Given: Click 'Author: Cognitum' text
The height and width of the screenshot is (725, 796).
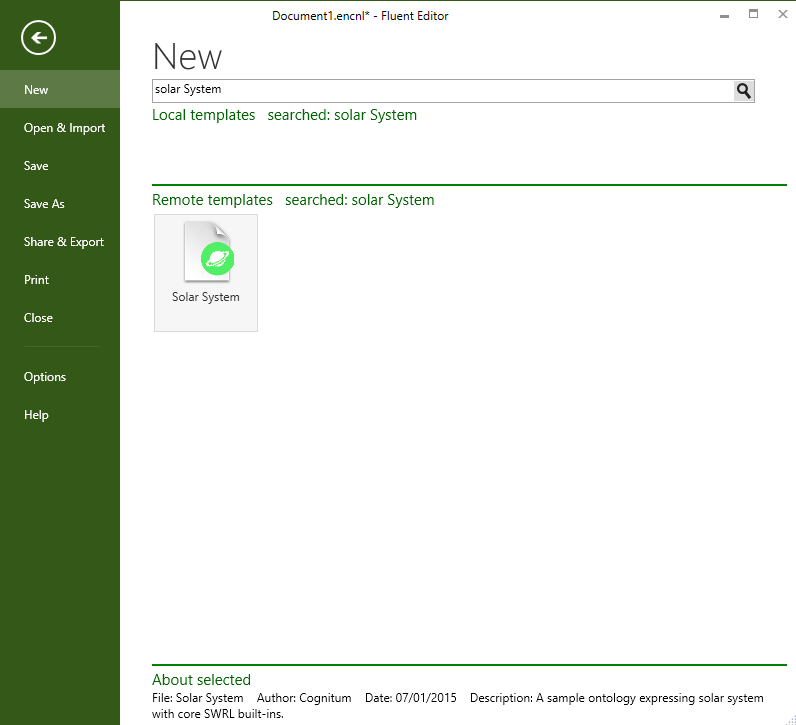Looking at the screenshot, I should pyautogui.click(x=304, y=698).
